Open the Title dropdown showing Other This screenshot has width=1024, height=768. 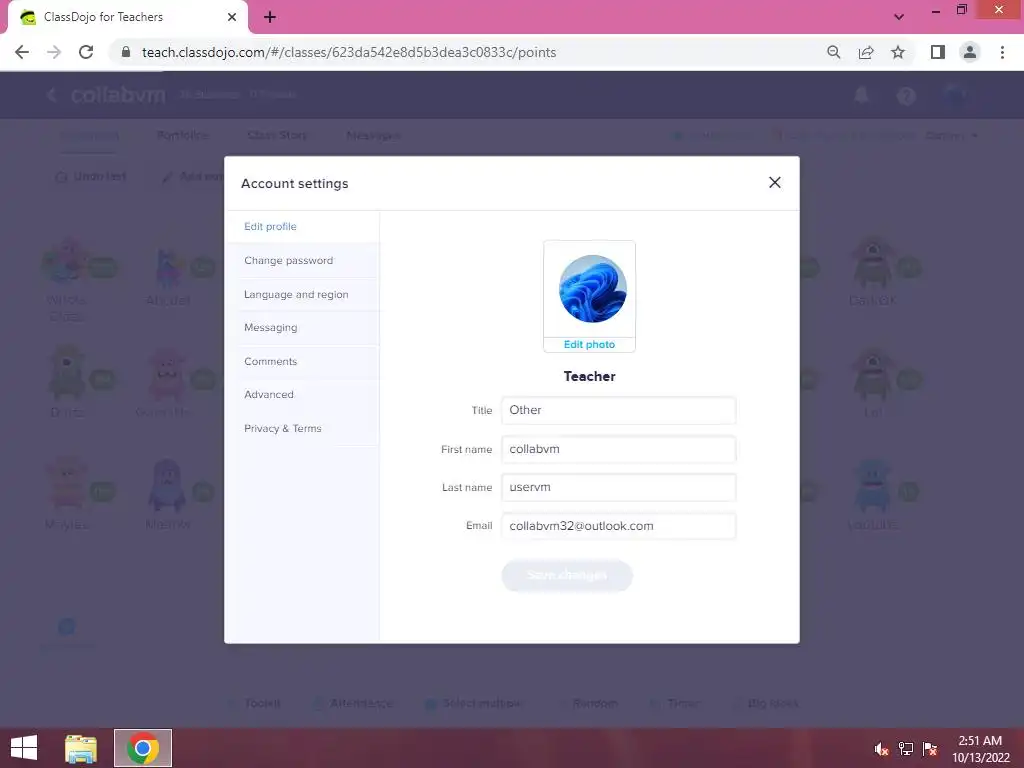click(618, 411)
